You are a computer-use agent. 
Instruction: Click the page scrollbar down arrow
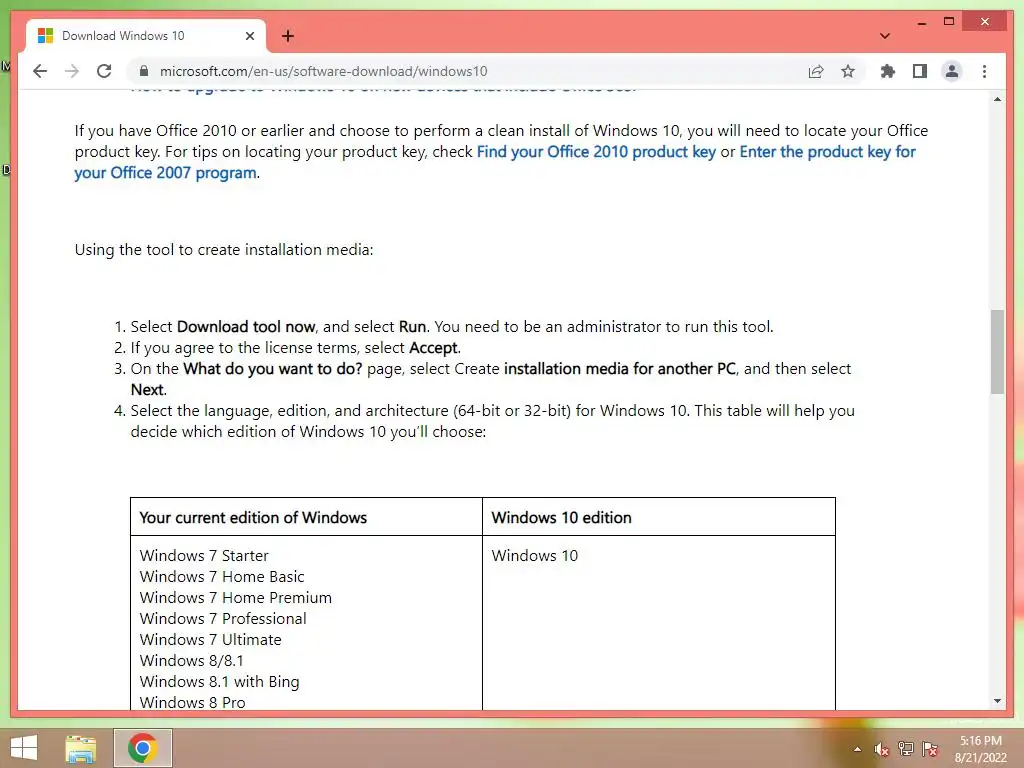pyautogui.click(x=997, y=701)
